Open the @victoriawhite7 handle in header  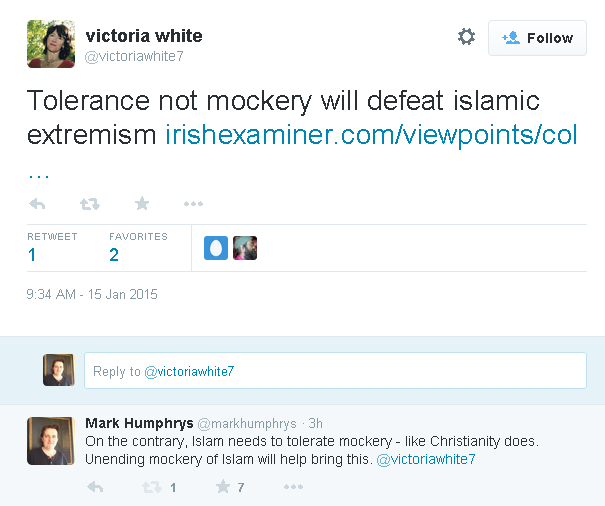tap(134, 56)
